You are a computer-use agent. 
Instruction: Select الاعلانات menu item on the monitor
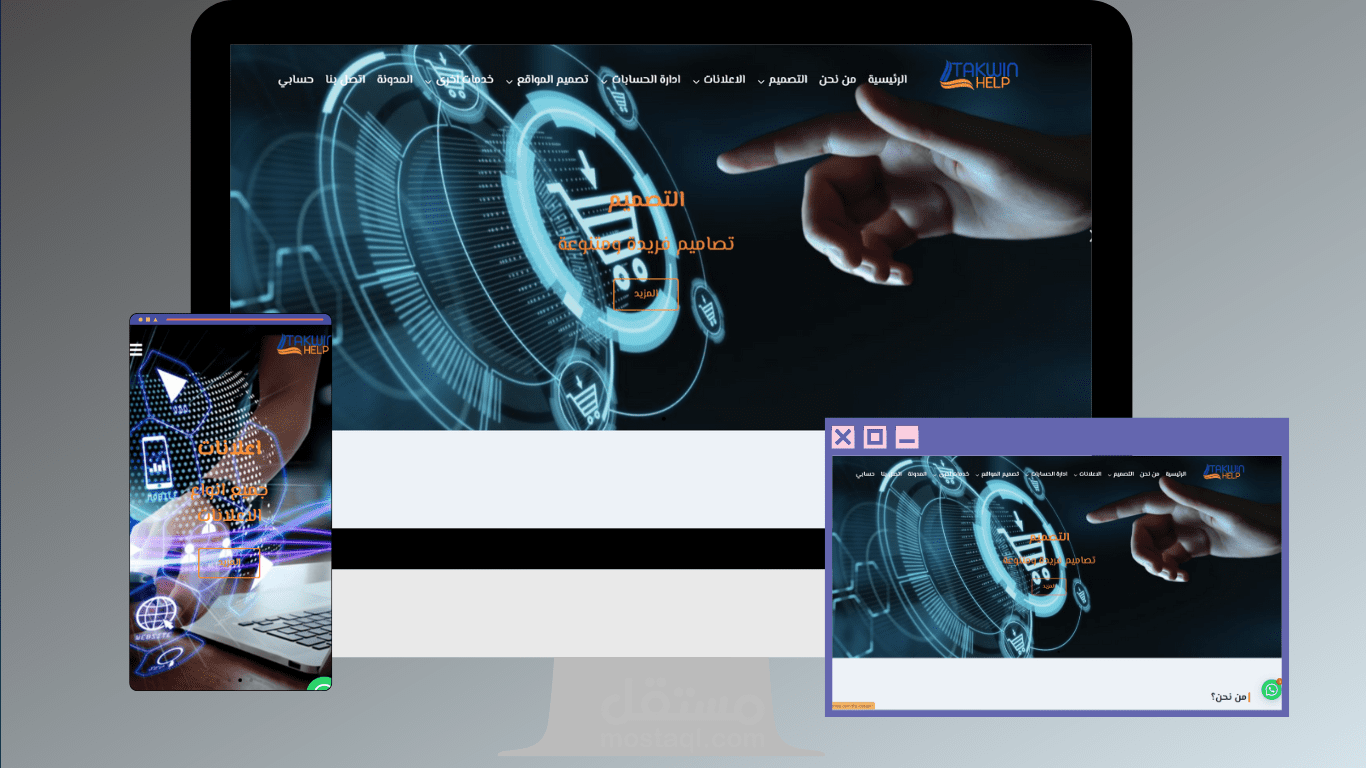tap(725, 79)
